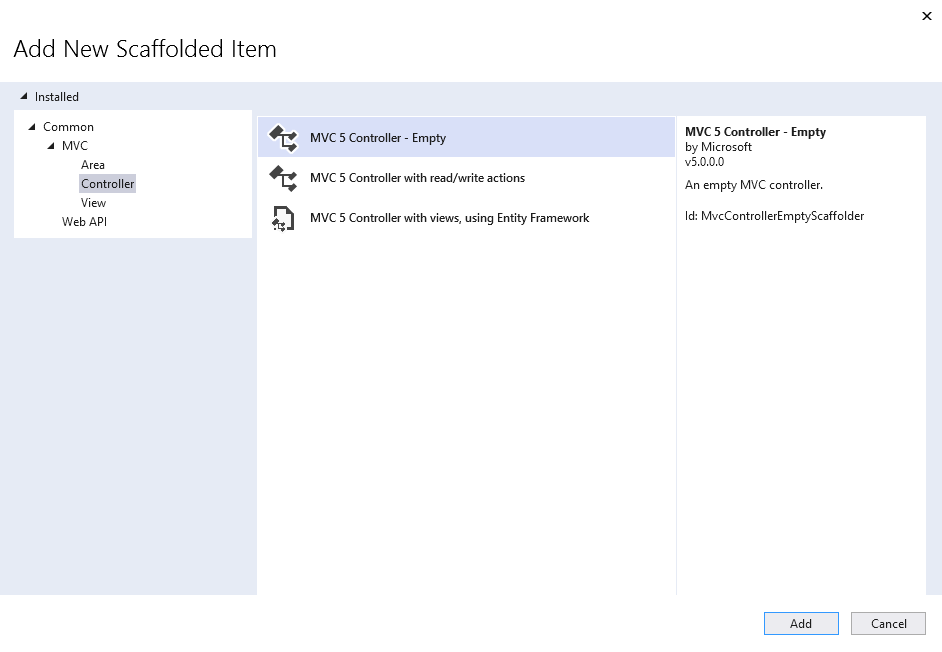The width and height of the screenshot is (942, 652).
Task: Select Web API tree item
Action: pyautogui.click(x=84, y=222)
